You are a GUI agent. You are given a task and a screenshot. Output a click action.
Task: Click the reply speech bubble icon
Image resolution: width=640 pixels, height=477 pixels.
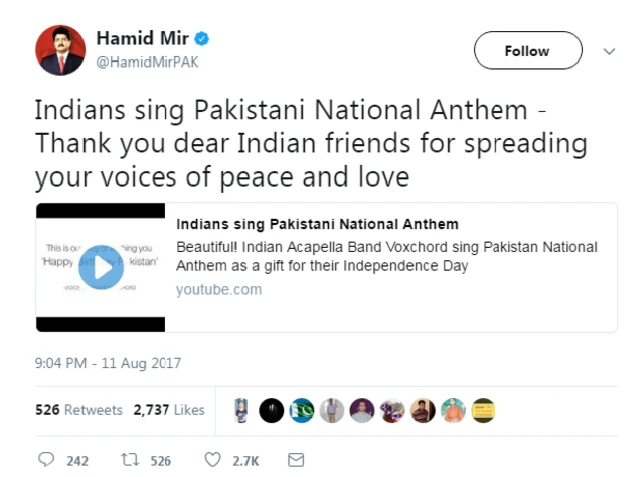click(x=46, y=460)
